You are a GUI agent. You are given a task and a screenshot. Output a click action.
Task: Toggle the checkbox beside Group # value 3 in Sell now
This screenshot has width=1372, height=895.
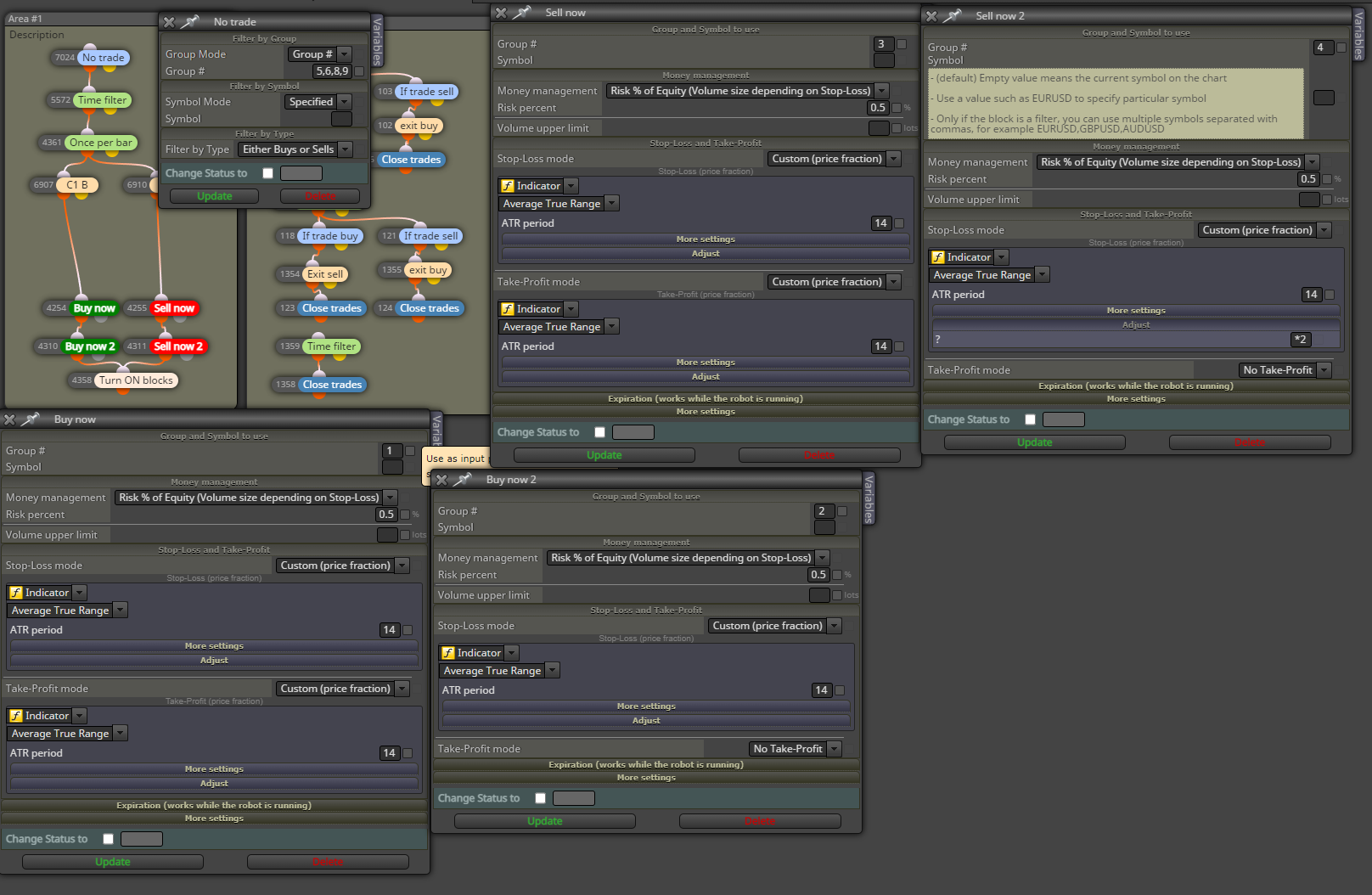pos(902,44)
